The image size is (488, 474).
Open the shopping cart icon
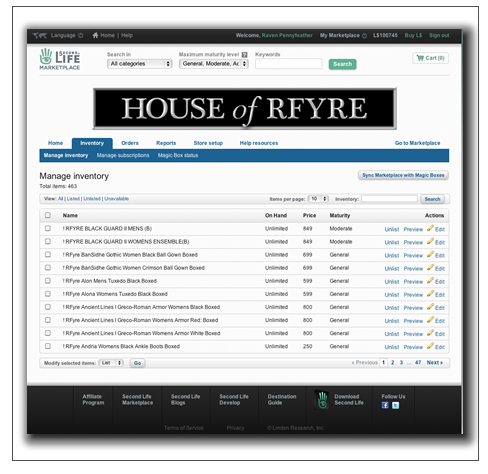tap(420, 58)
